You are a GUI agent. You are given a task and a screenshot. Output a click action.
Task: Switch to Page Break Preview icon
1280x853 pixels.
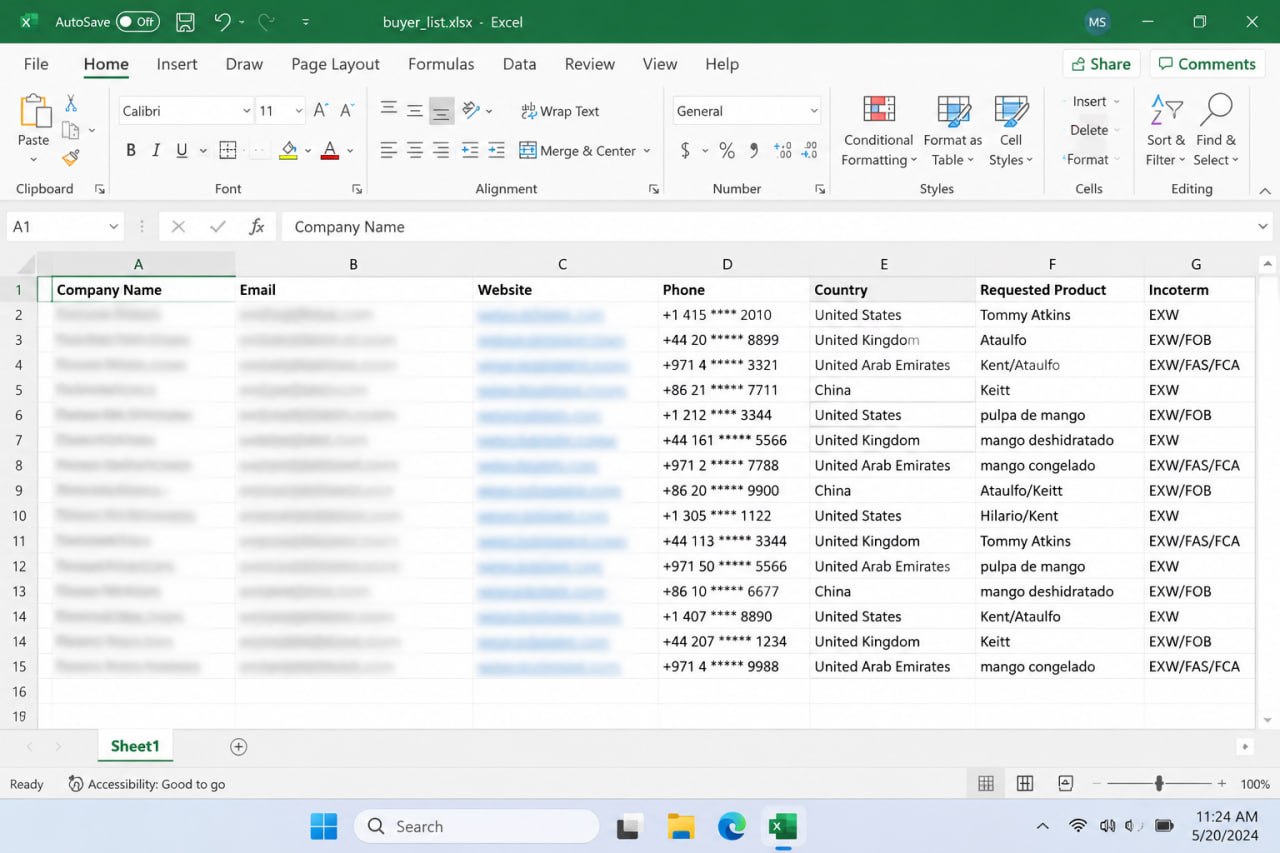(1065, 784)
